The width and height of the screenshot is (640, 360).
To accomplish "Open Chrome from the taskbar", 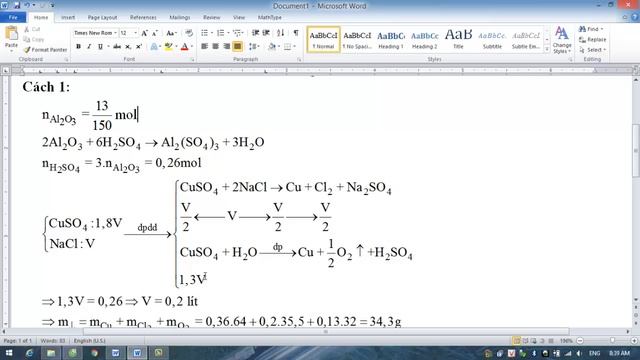I will (94, 353).
